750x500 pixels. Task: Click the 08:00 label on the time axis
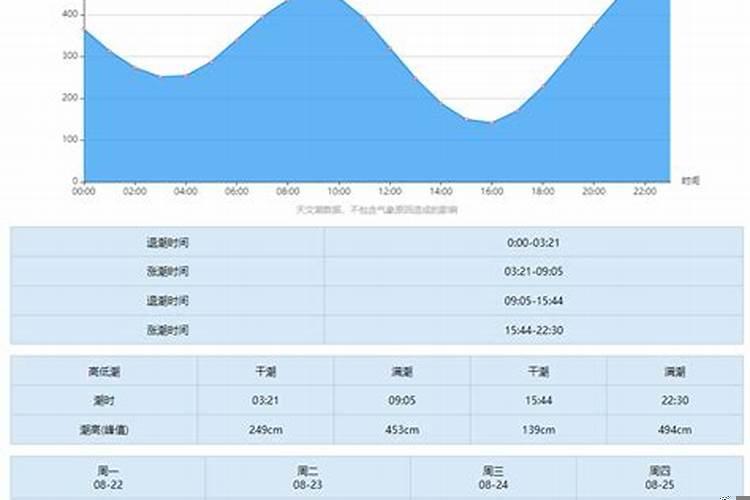tap(287, 191)
